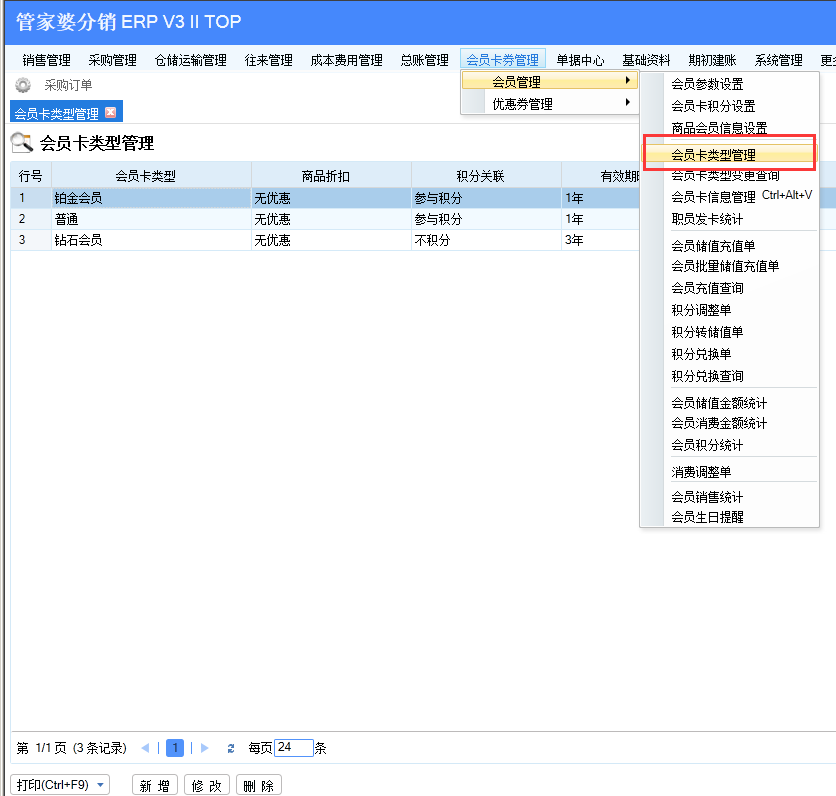Image resolution: width=836 pixels, height=796 pixels.
Task: Go to the next page with the right arrow
Action: 205,748
